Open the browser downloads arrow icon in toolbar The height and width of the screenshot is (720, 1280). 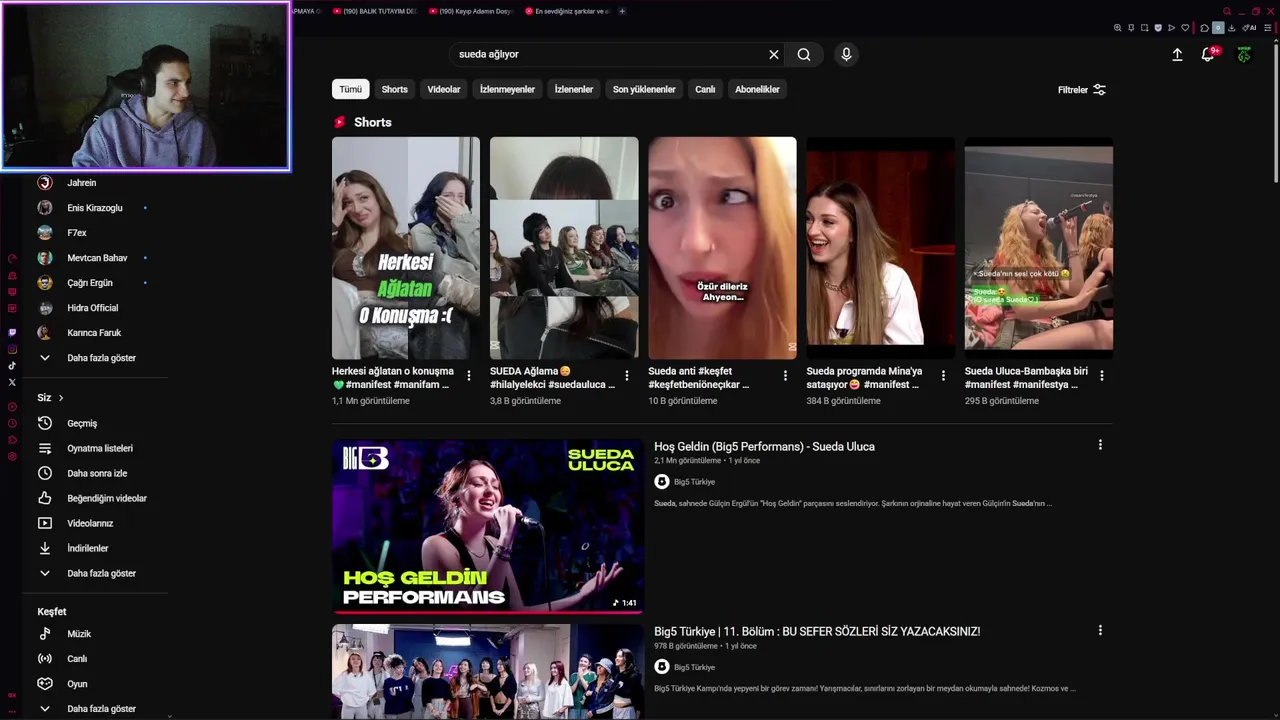pos(1231,28)
